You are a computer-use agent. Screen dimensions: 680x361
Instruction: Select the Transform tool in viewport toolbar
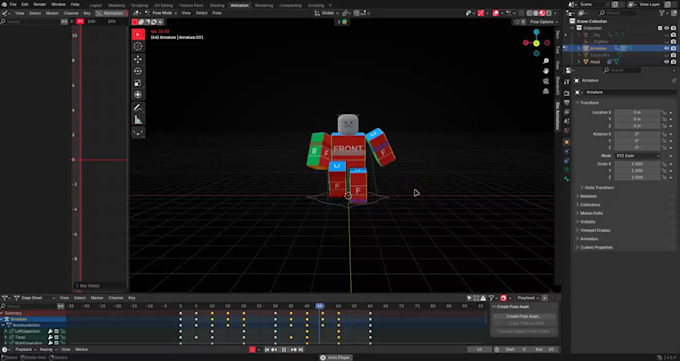[138, 95]
